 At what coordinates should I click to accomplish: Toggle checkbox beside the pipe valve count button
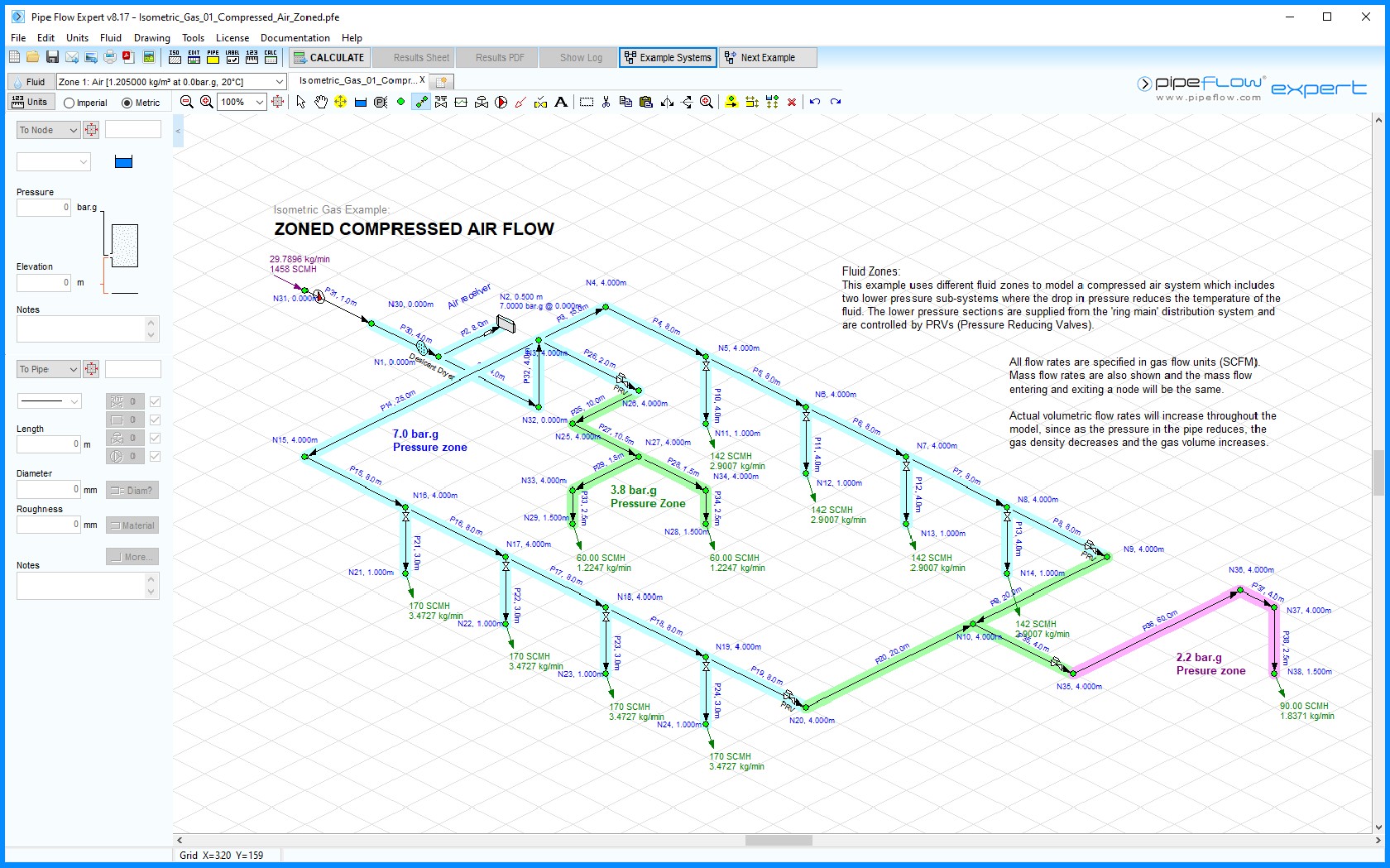(155, 401)
